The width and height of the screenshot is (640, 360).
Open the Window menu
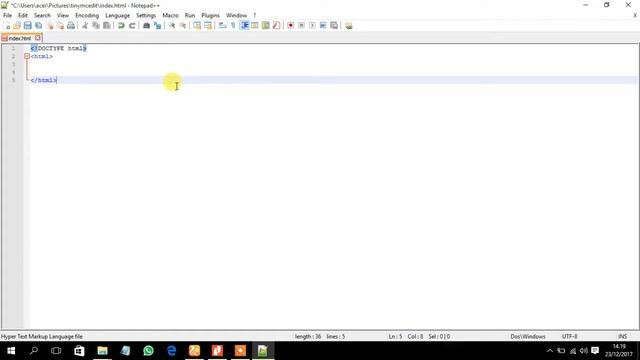pos(237,16)
